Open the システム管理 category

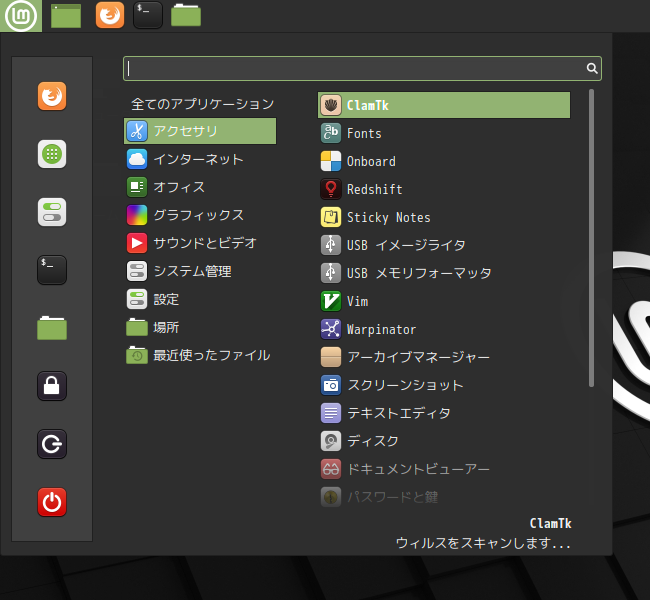[200, 271]
